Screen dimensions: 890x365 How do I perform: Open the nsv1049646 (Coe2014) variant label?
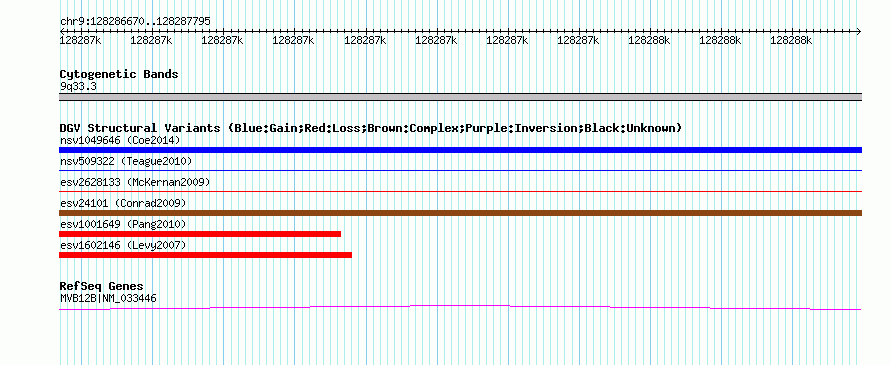pos(120,140)
